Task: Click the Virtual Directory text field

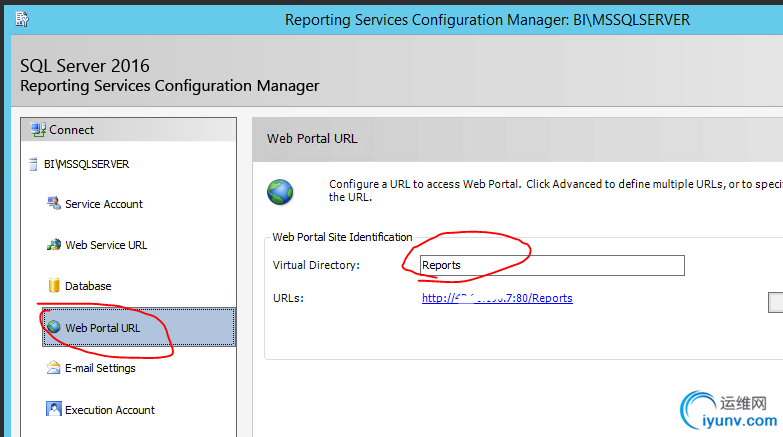Action: click(552, 265)
